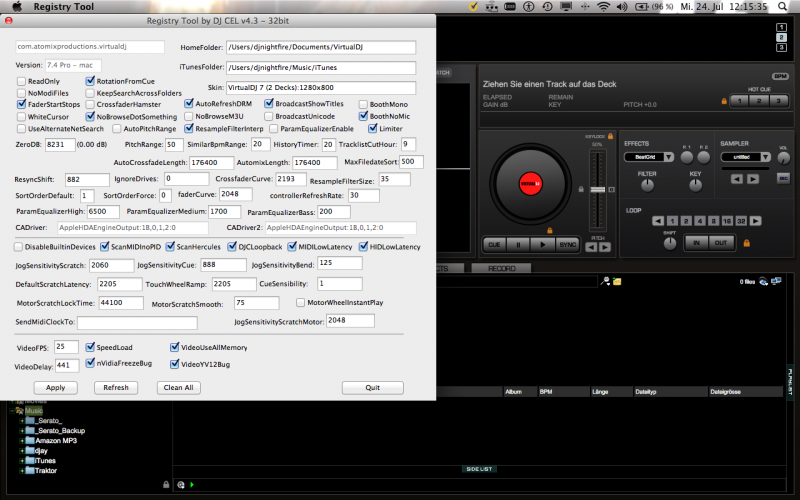Click pitch bend right arrow
800x500 pixels.
point(605,247)
